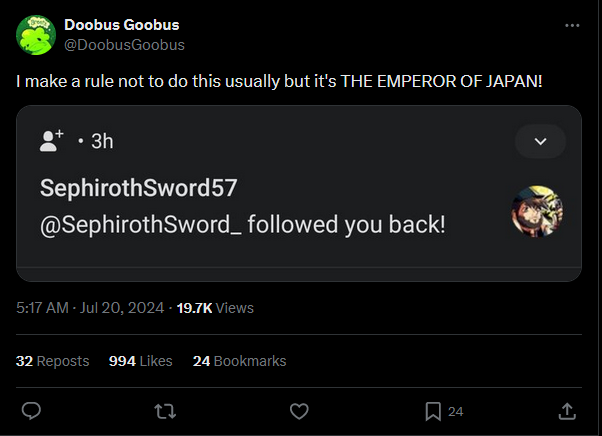Expand the notification chevron dropdown
The image size is (602, 436).
coord(540,141)
